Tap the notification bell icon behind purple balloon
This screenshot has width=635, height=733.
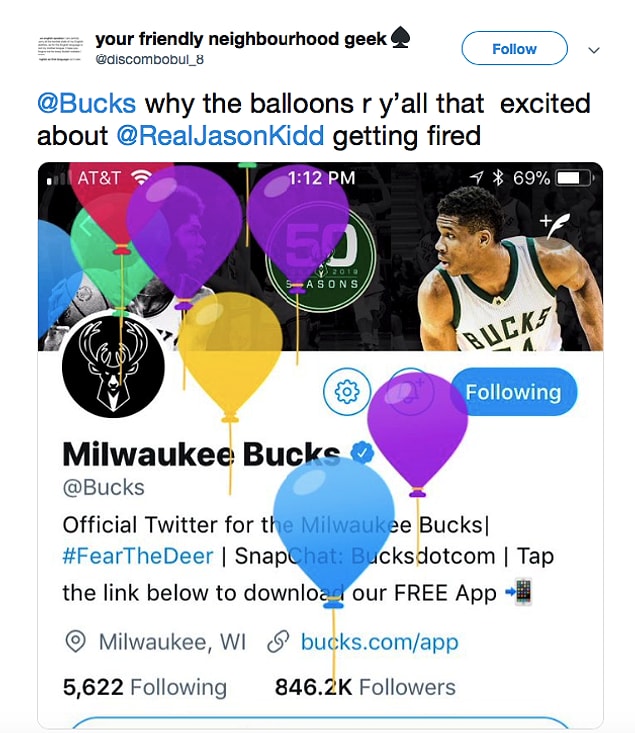(410, 392)
